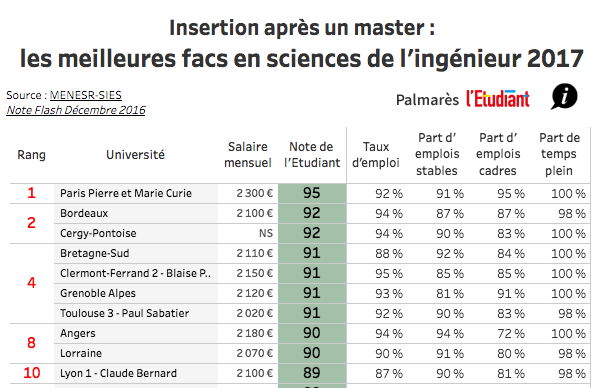Screen dimensions: 601x388
Task: Click the Part de temps plein header
Action: pos(559,154)
